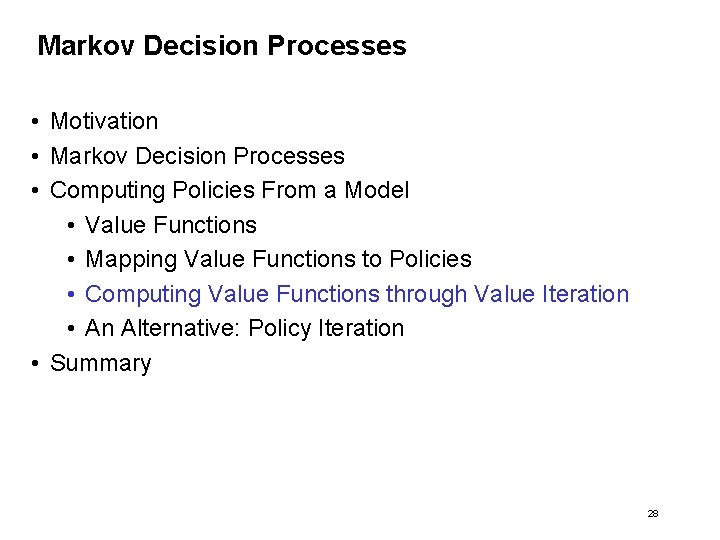Click the bullet before Mapping Value Functions

click(70, 259)
